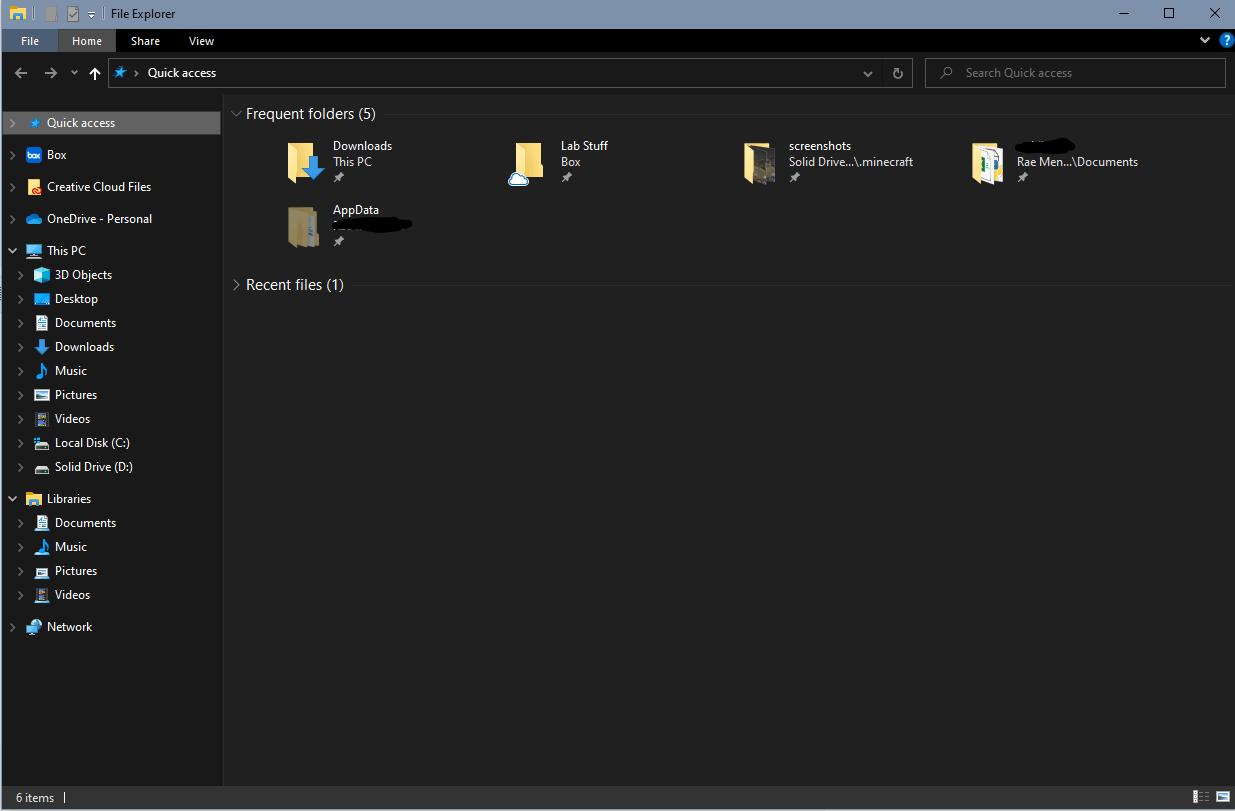Image resolution: width=1235 pixels, height=811 pixels.
Task: Open the Downloads folder icon in Frequent folders
Action: [x=305, y=162]
